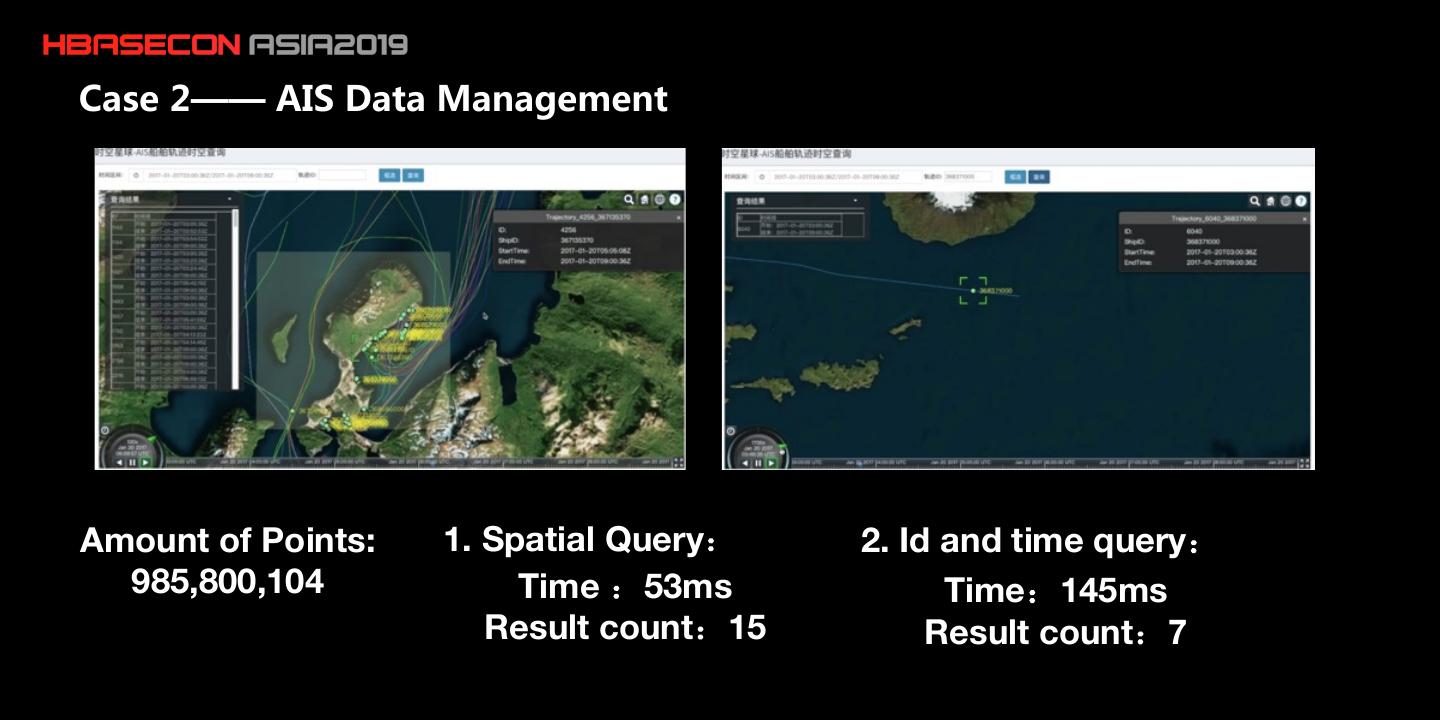This screenshot has width=1441, height=721.
Task: Click the home view icon in right map
Action: tap(1270, 201)
